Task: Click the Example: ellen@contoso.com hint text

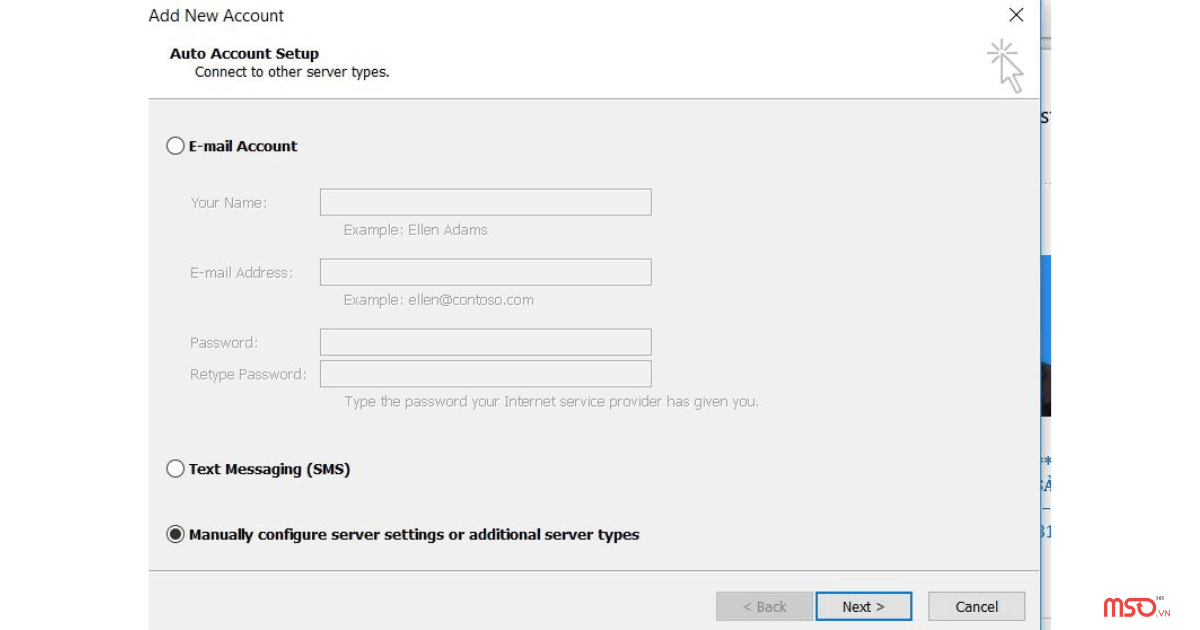Action: click(437, 299)
